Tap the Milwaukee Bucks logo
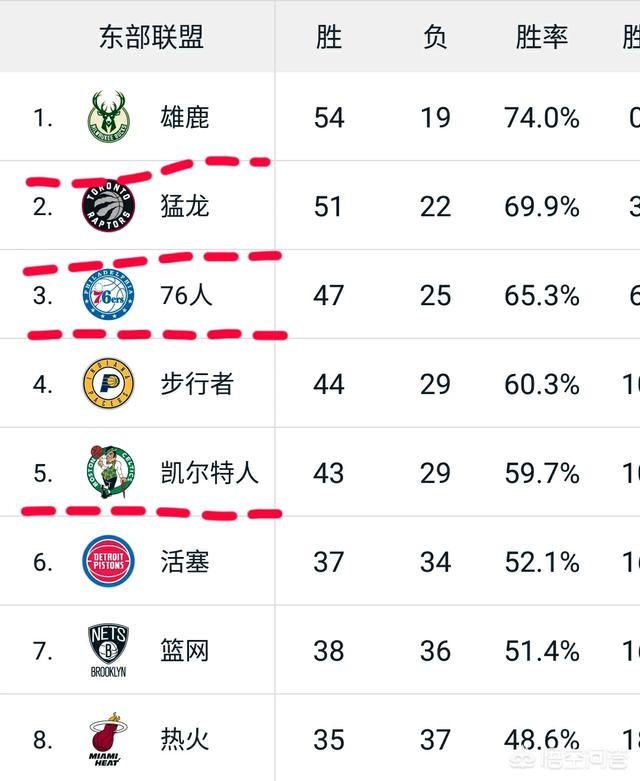640x781 pixels. [109, 117]
